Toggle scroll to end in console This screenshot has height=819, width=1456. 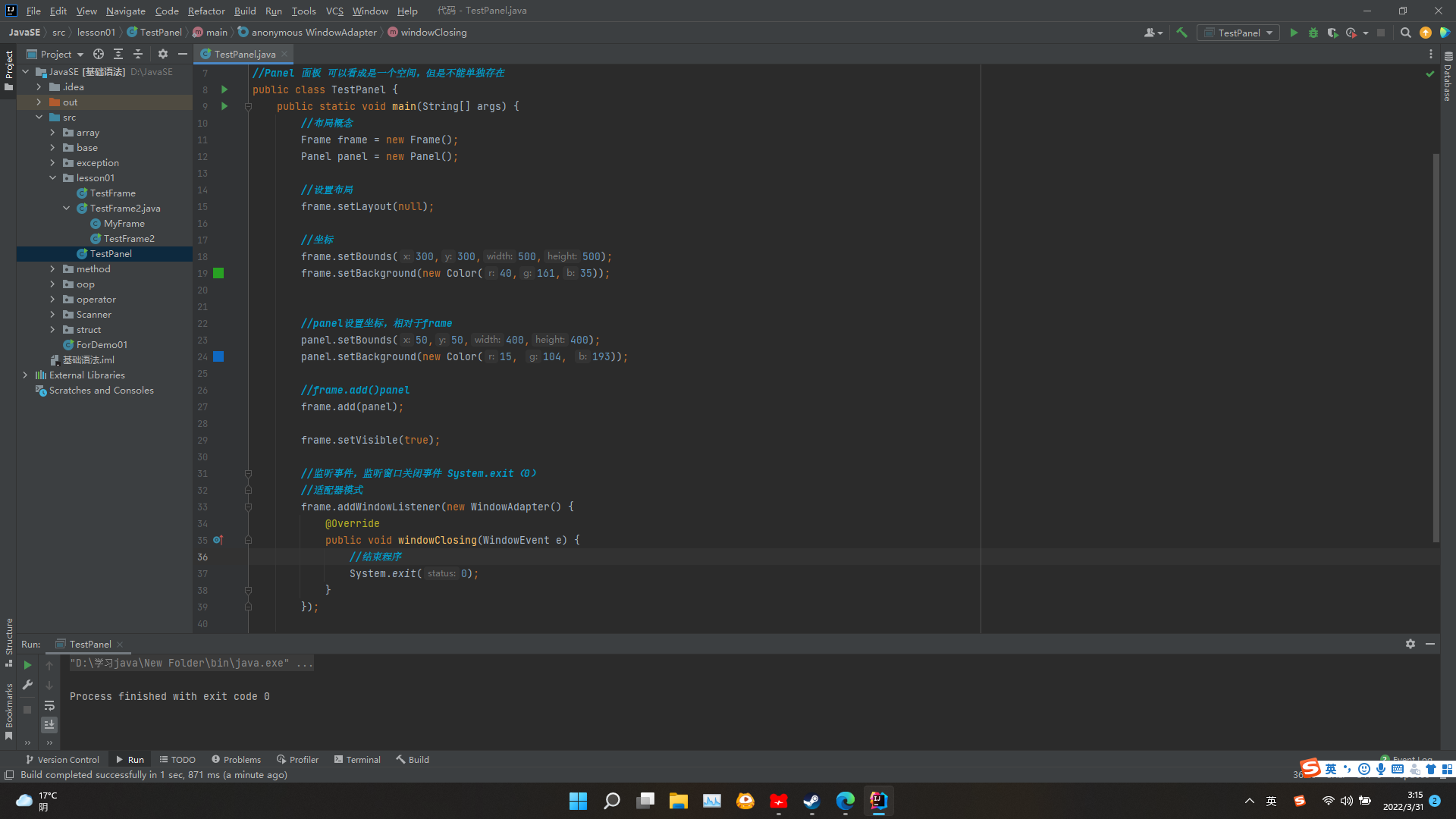coord(49,725)
